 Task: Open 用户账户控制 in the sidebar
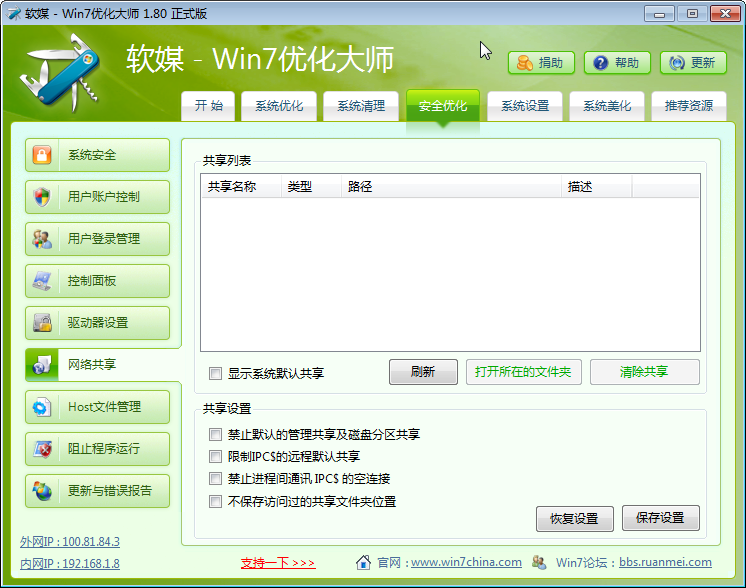point(98,196)
